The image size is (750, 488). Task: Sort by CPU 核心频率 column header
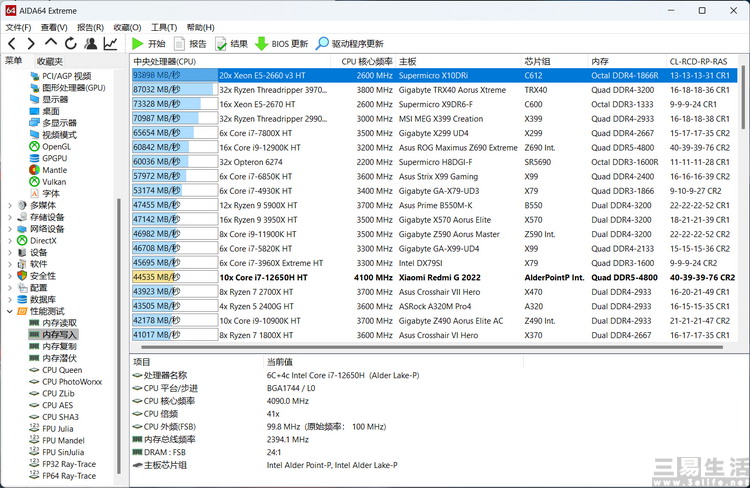click(x=363, y=61)
